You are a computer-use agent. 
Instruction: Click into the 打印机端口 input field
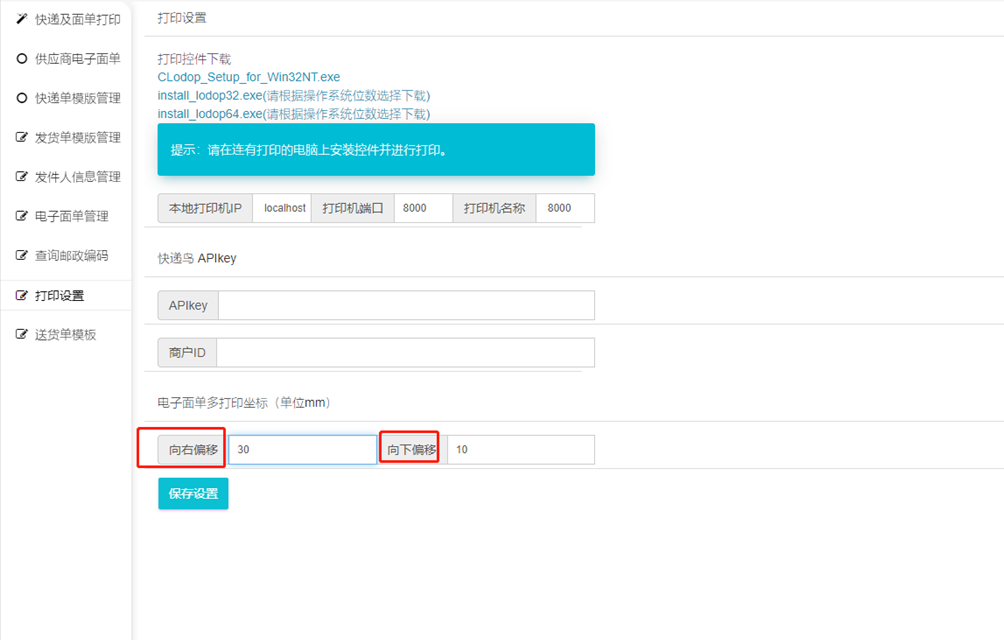coord(423,208)
